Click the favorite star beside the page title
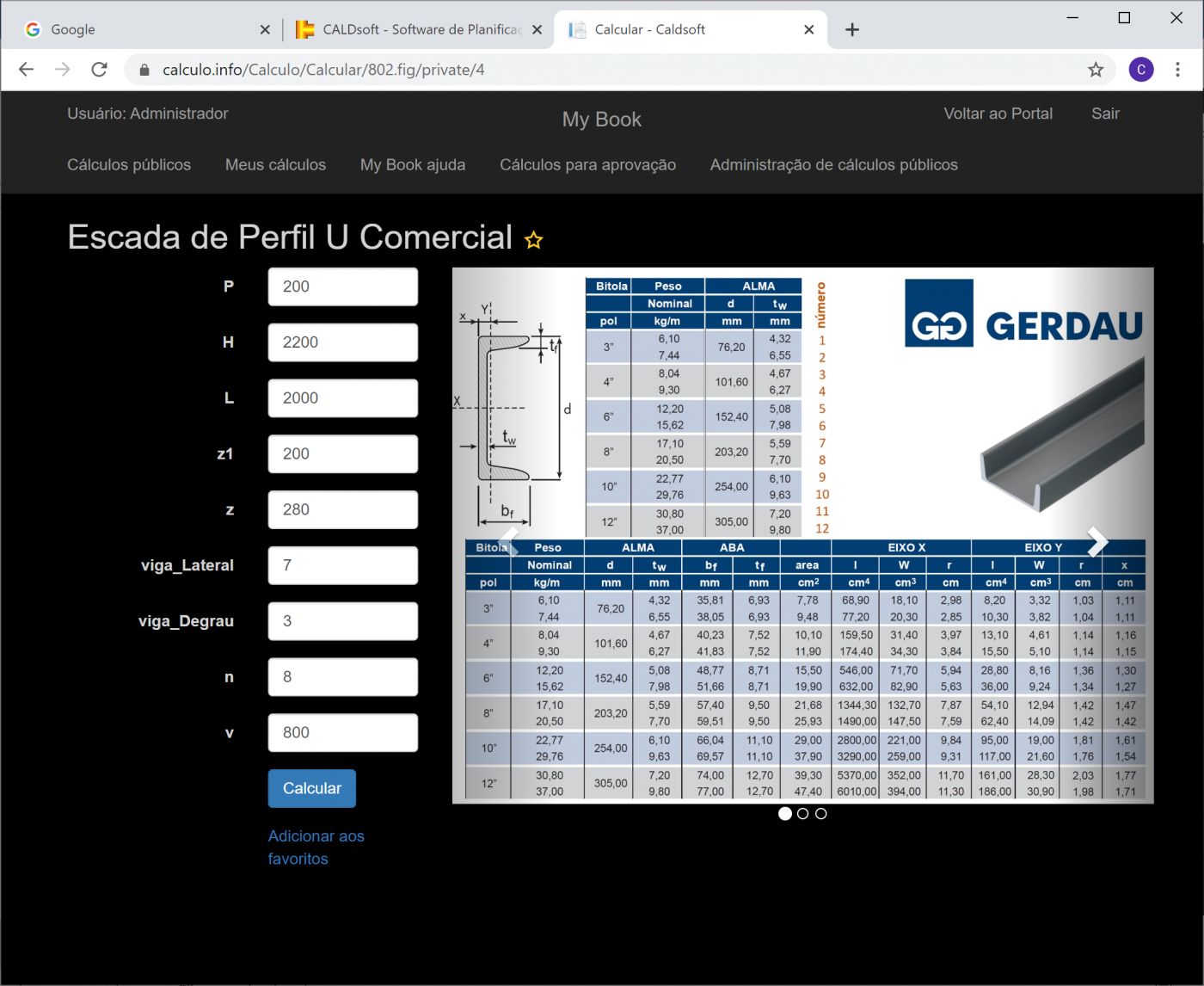1204x986 pixels. coord(534,240)
